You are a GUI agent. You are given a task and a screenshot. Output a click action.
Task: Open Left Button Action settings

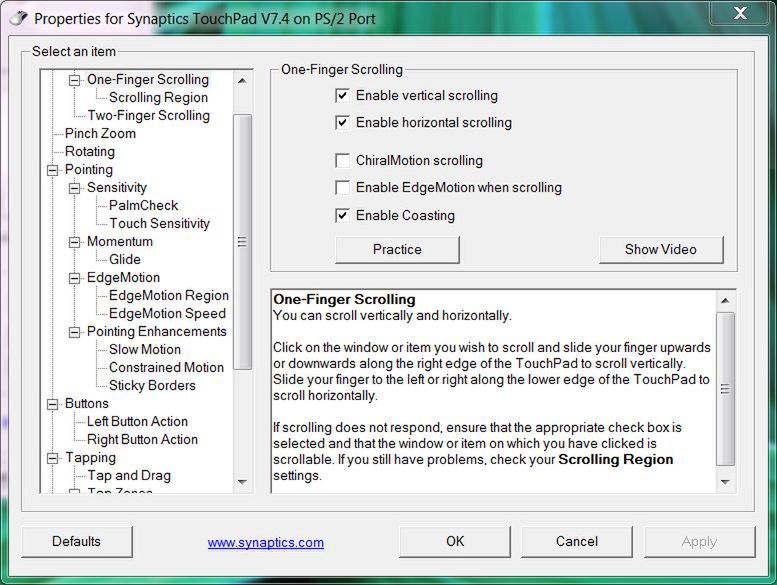coord(137,422)
